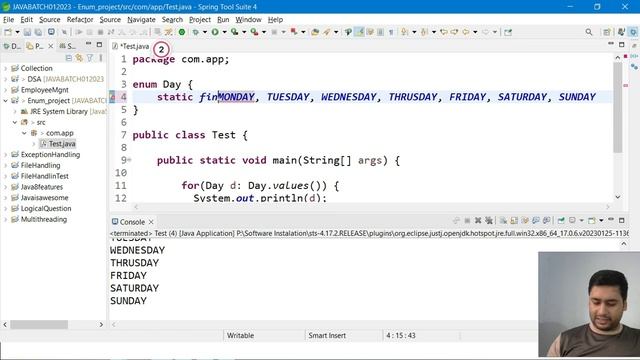
Task: Select the *Test.java editor tab
Action: 131,46
